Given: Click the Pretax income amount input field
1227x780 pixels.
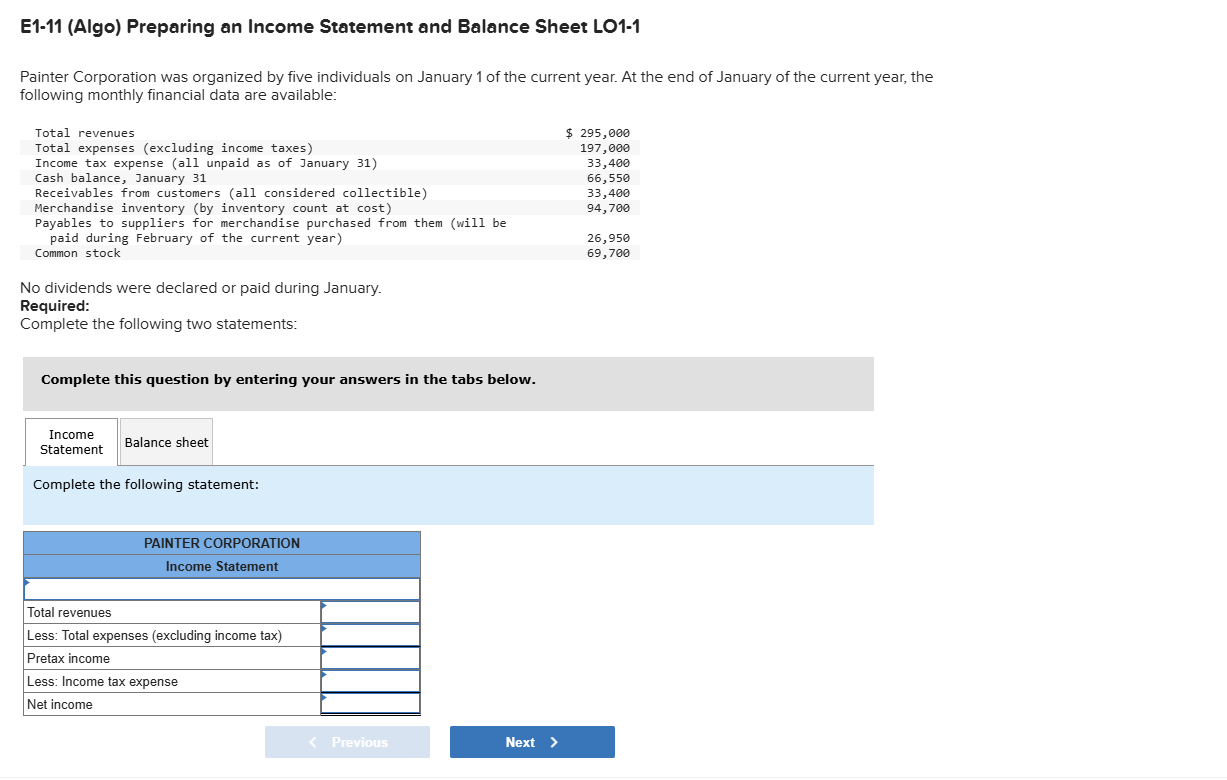Looking at the screenshot, I should 372,658.
